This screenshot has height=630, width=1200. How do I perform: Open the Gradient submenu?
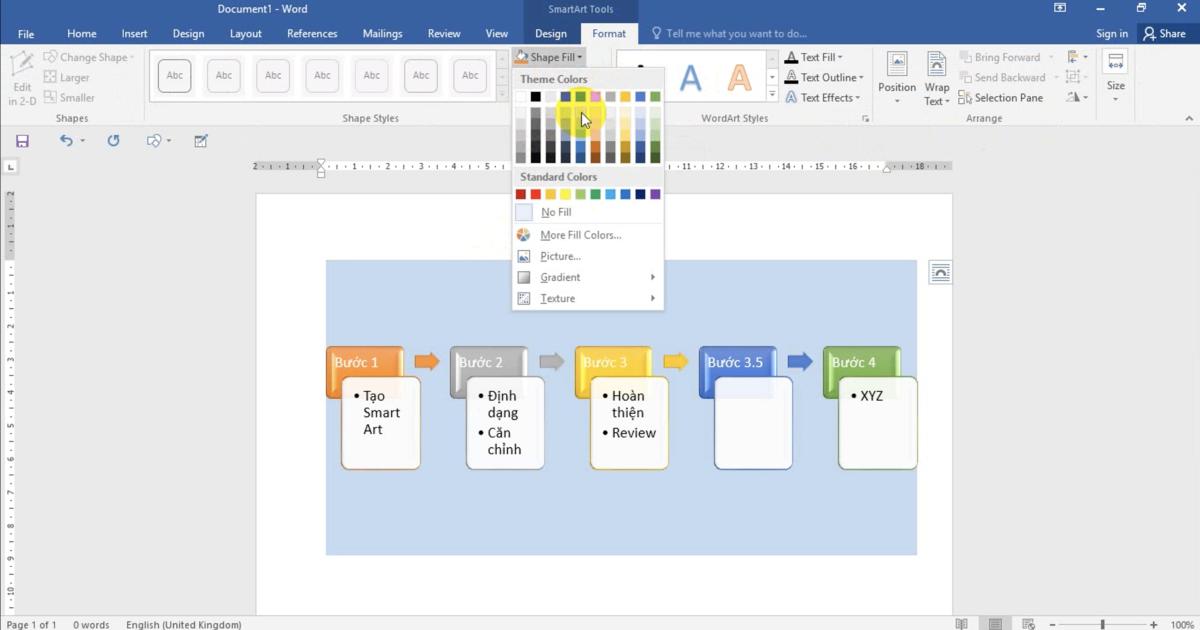[x=587, y=277]
